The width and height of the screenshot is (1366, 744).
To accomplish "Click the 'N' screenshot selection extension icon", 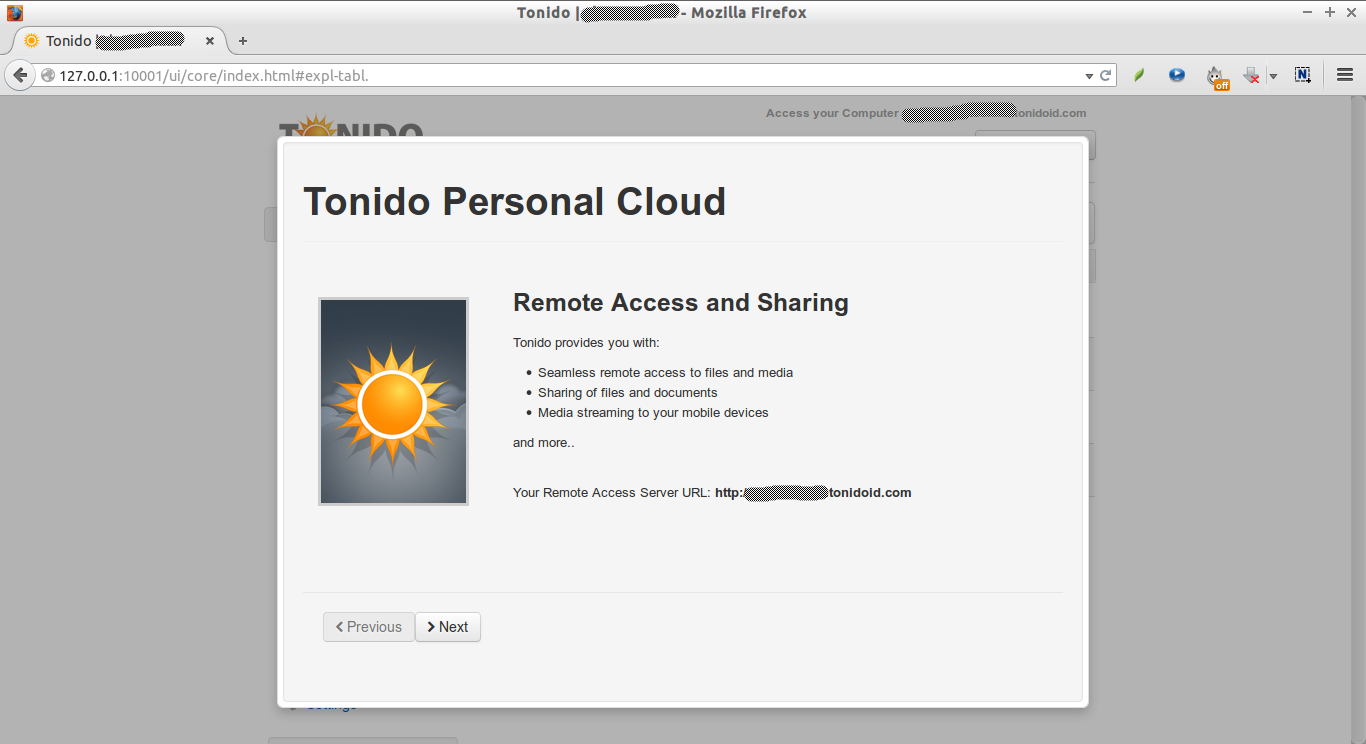I will [1302, 75].
